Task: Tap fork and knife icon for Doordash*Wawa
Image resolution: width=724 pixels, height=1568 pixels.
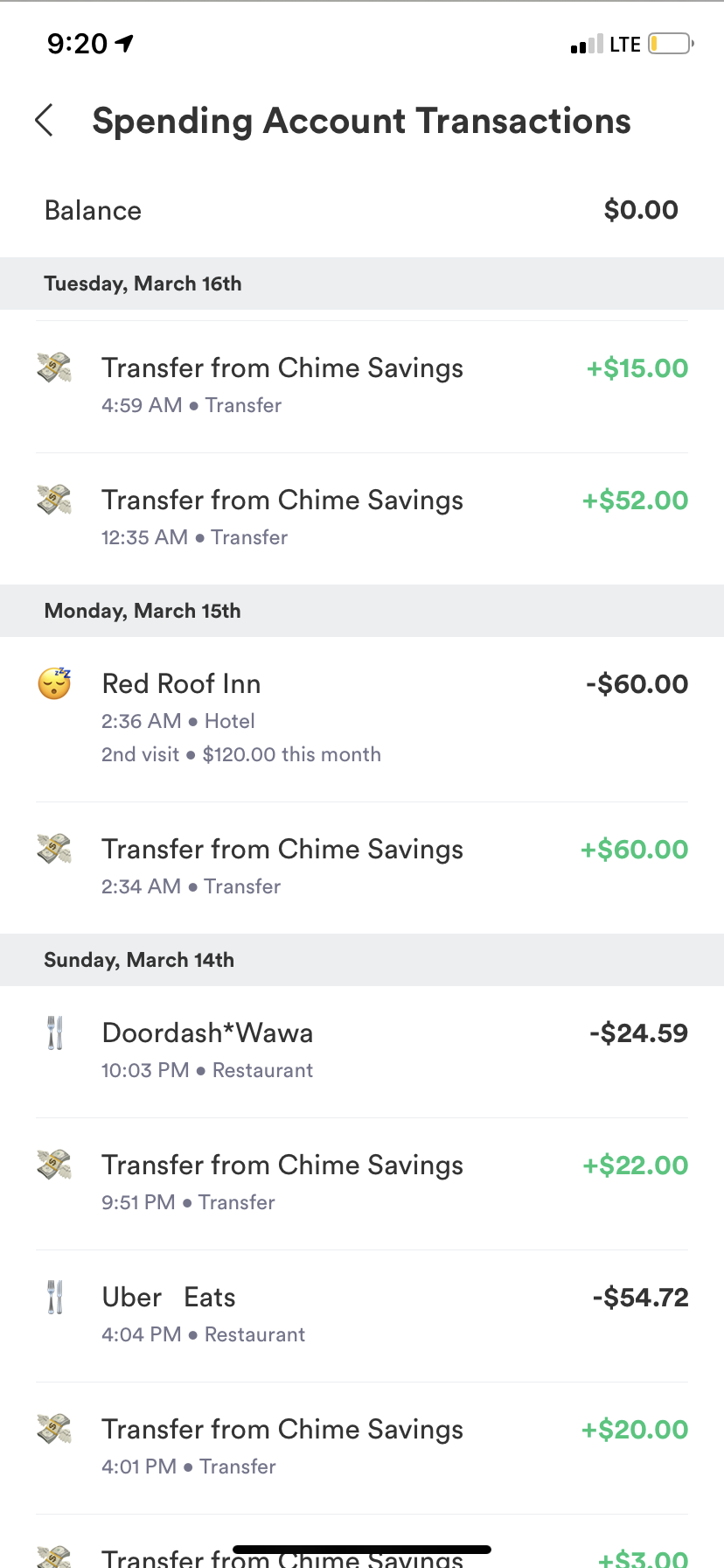Action: tap(55, 1033)
